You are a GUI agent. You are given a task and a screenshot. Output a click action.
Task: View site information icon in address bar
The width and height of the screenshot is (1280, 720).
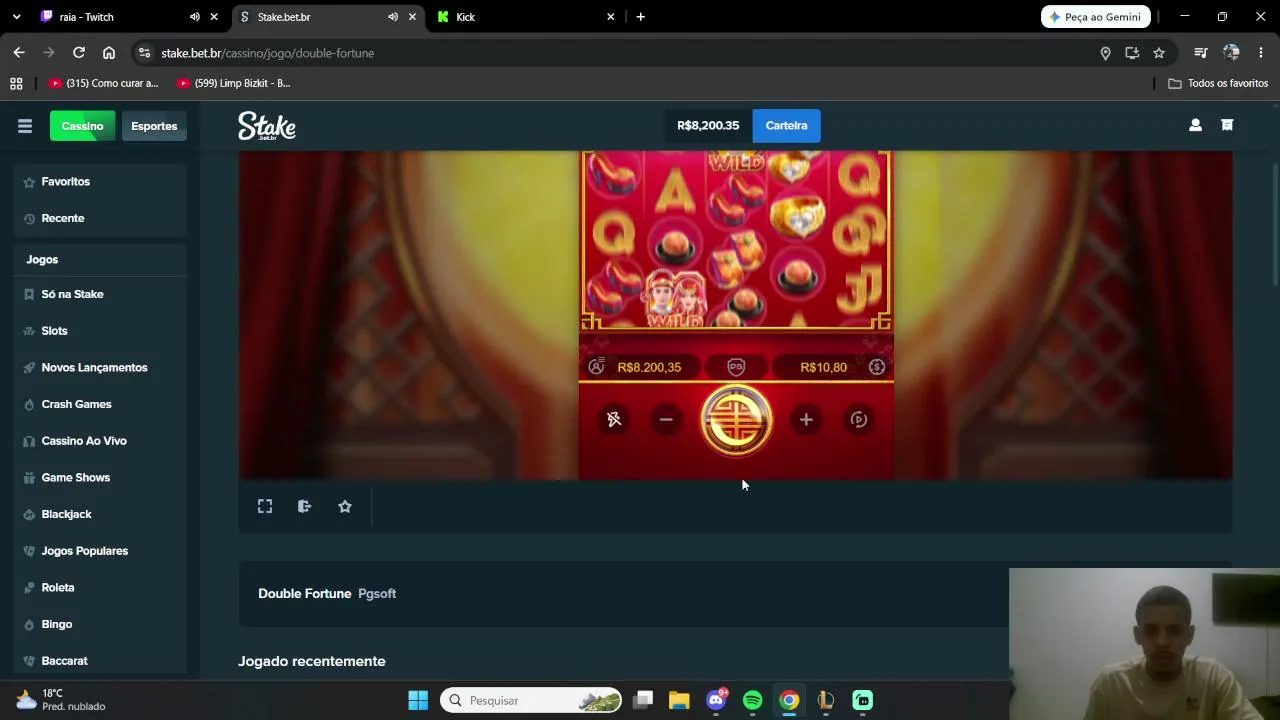[x=145, y=53]
